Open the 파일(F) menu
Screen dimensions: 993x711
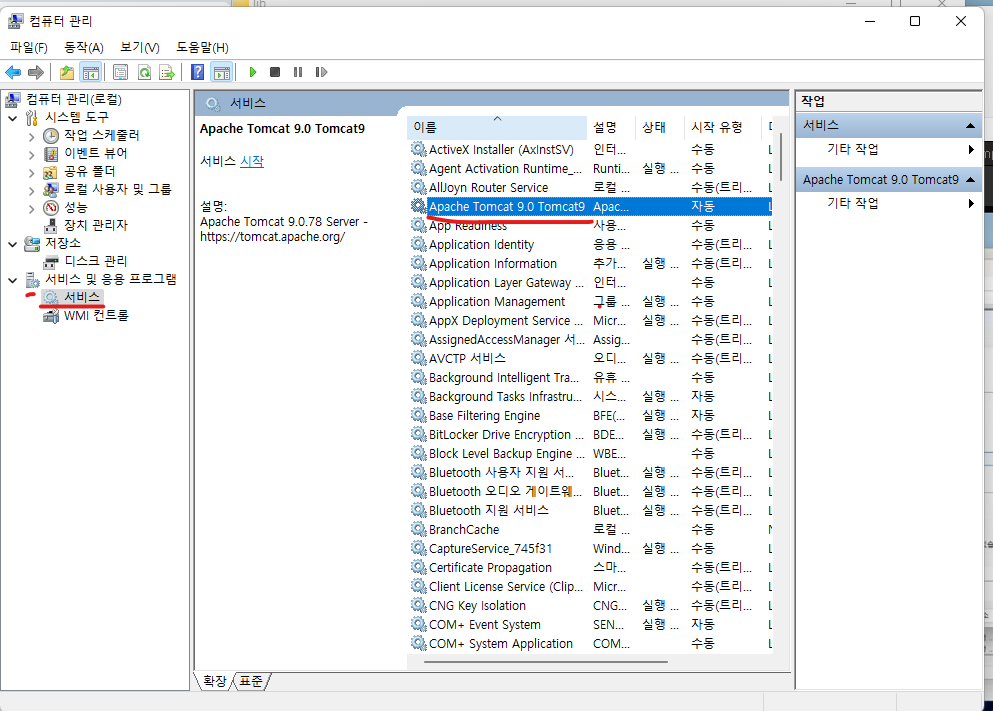pos(28,47)
